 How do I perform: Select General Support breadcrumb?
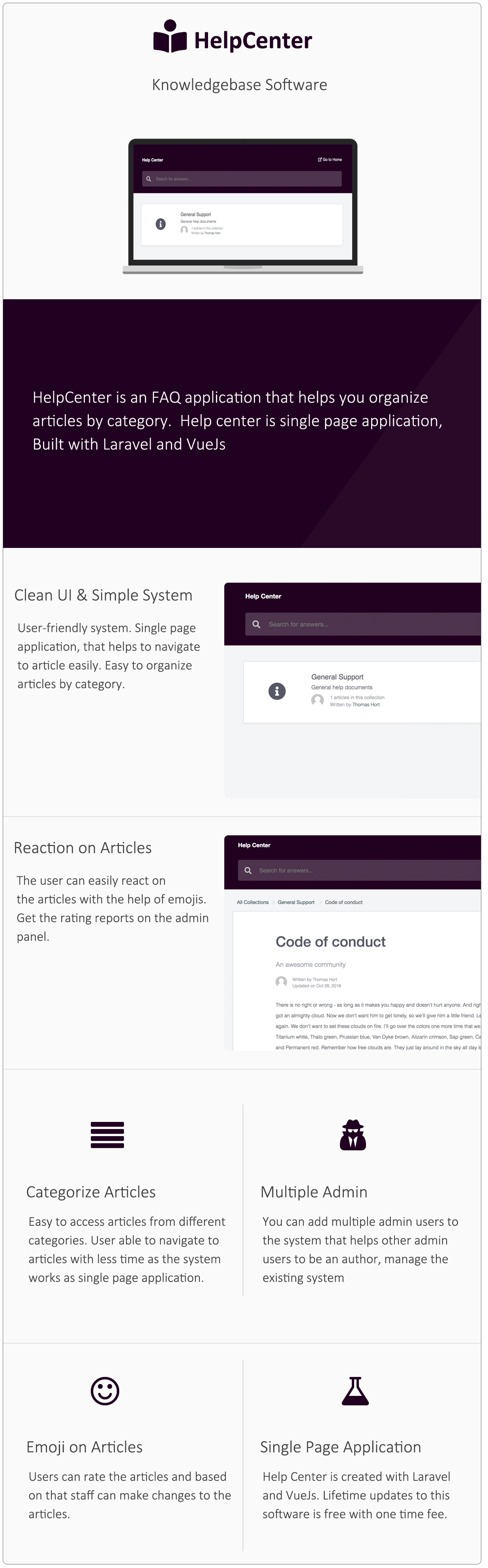coord(296,902)
